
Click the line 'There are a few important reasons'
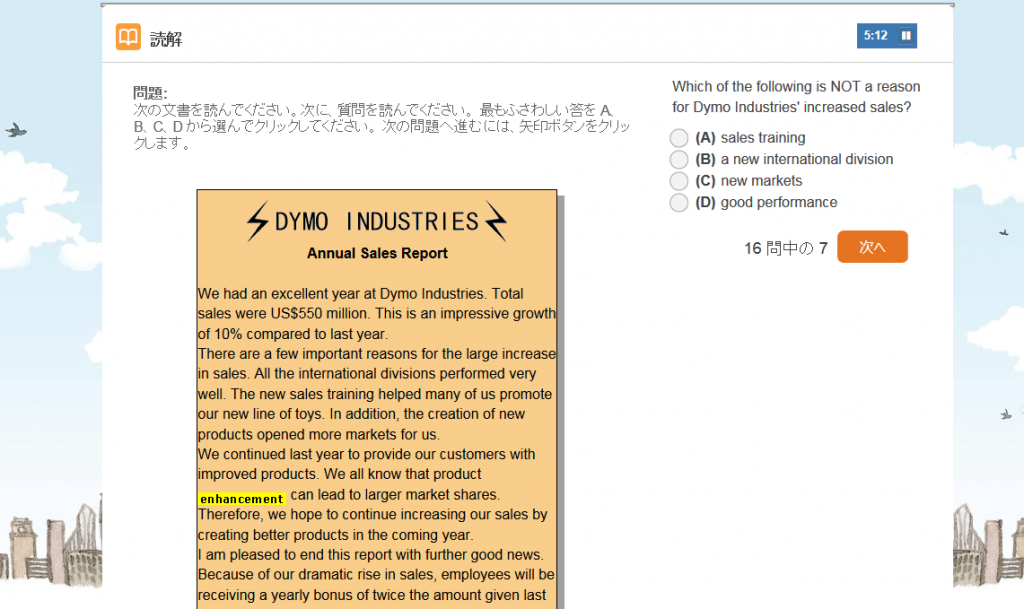(377, 354)
